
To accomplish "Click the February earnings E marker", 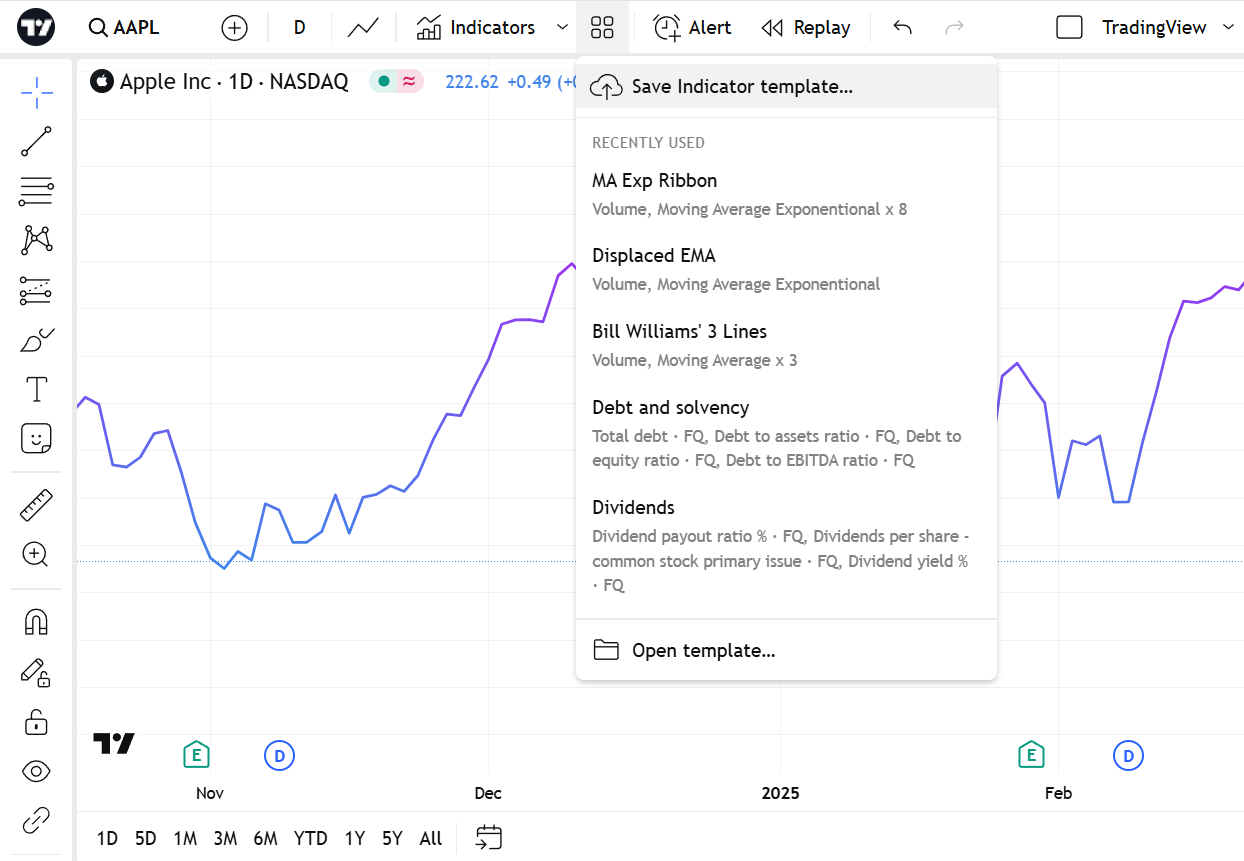I will click(1031, 755).
